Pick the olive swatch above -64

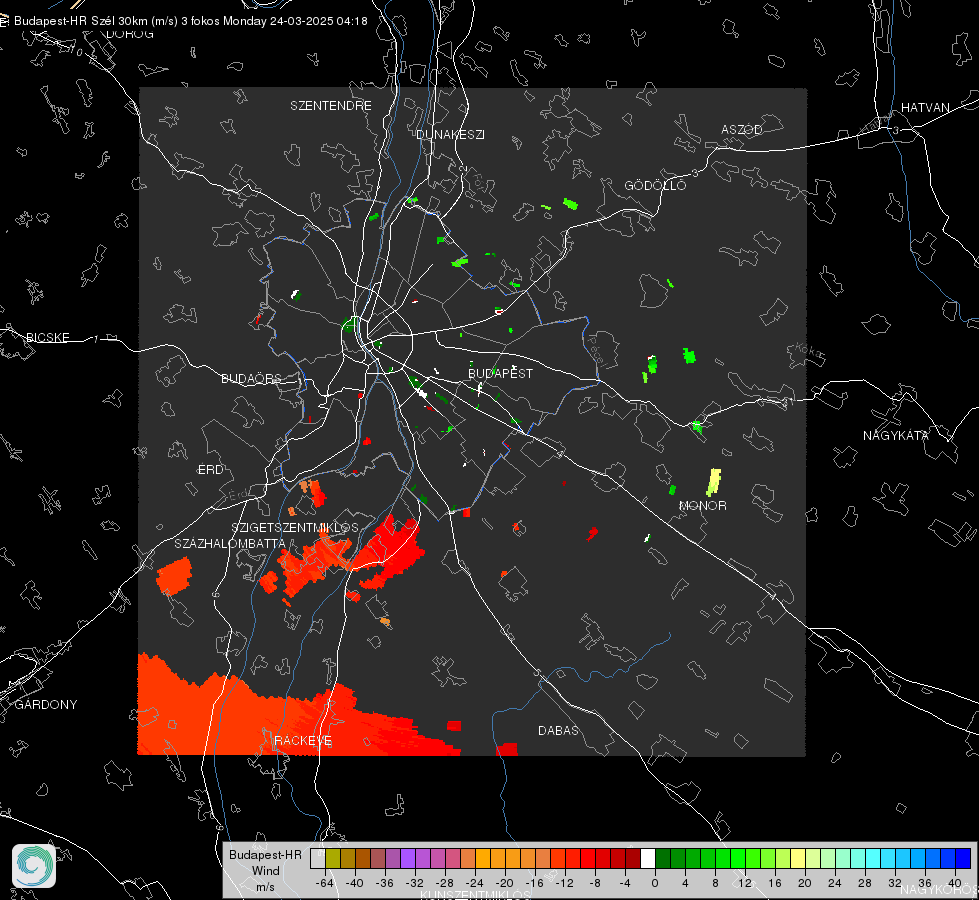333,859
